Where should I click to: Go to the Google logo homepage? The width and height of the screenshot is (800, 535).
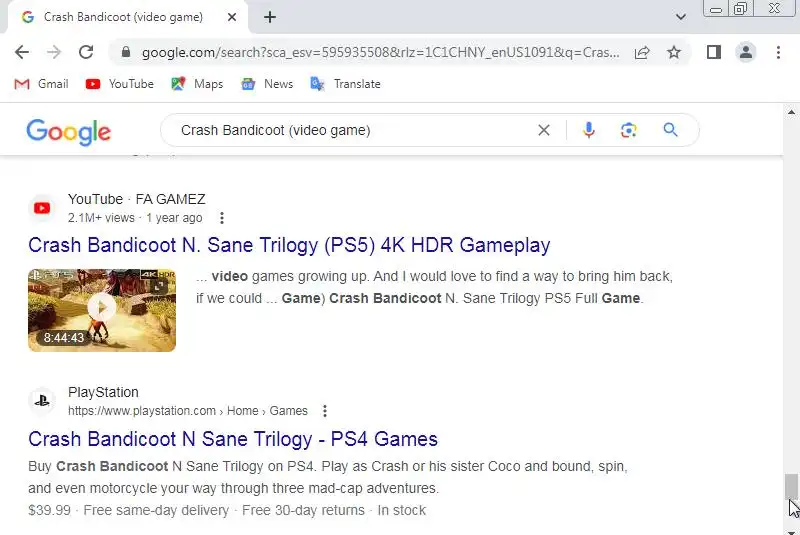point(68,132)
